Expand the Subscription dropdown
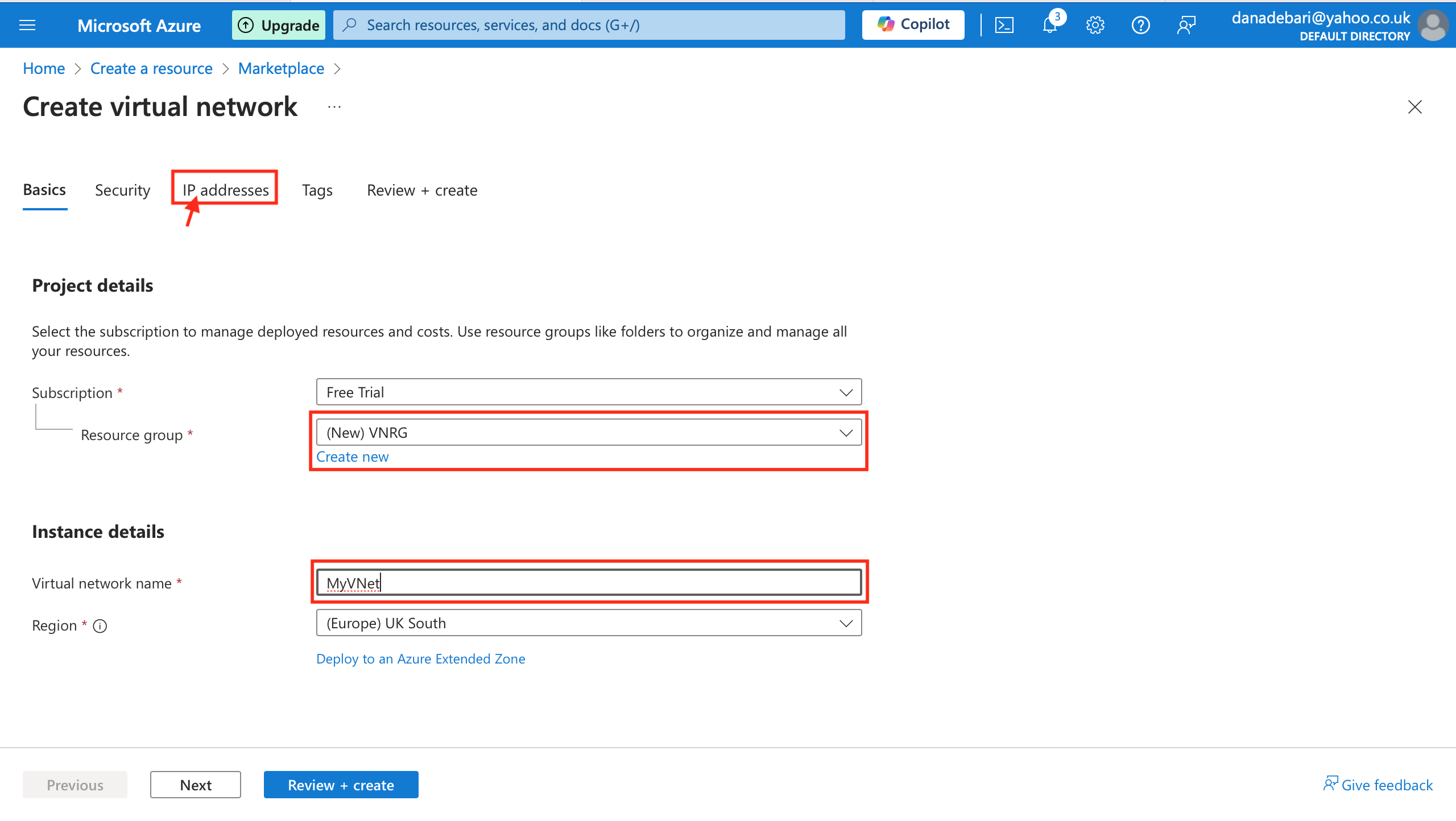Image resolution: width=1456 pixels, height=821 pixels. (589, 392)
